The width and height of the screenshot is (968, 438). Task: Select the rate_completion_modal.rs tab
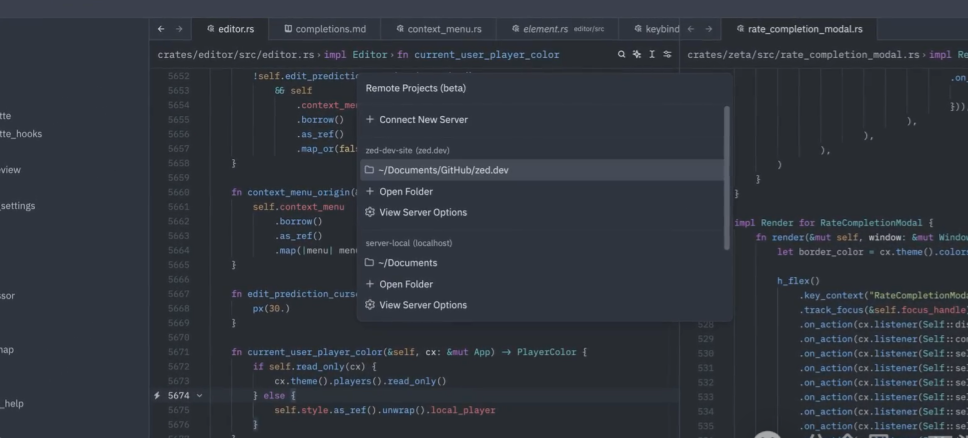[x=799, y=29]
